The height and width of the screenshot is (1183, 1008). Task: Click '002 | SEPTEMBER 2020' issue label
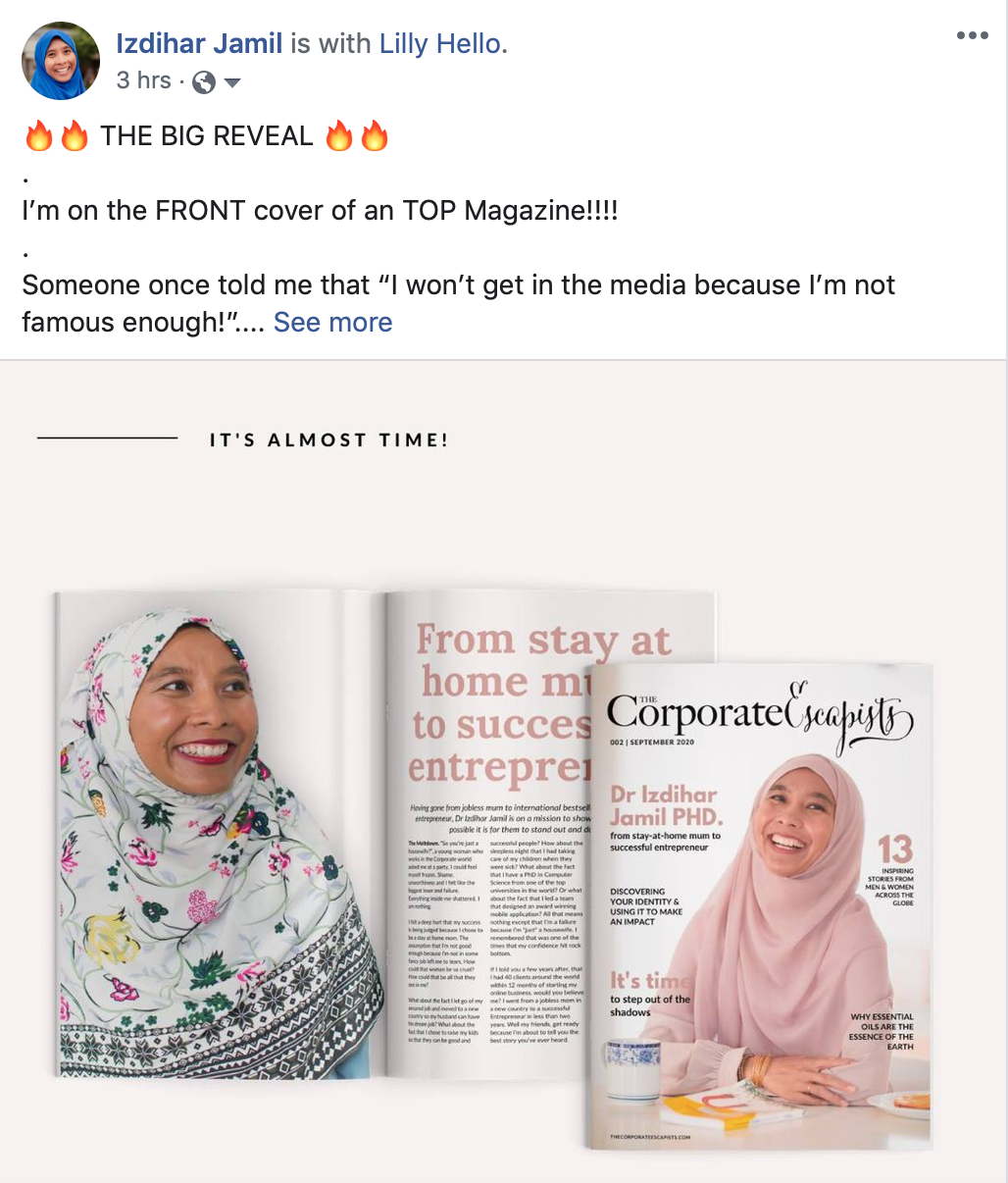(x=652, y=743)
